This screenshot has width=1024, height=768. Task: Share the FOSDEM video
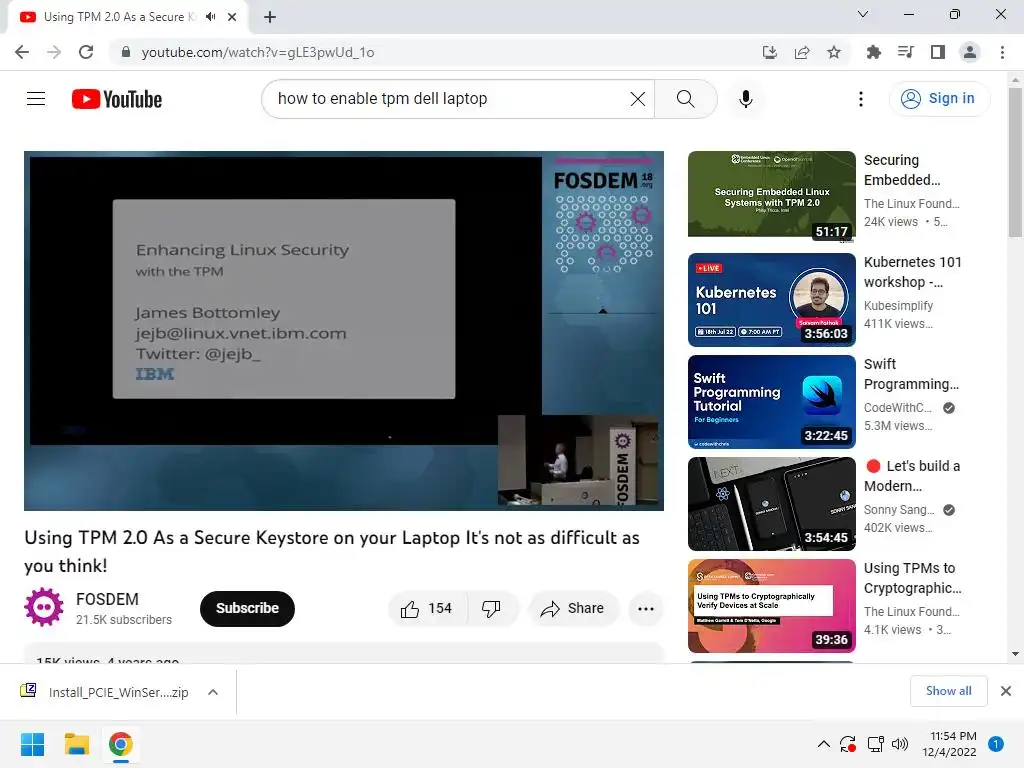(573, 609)
